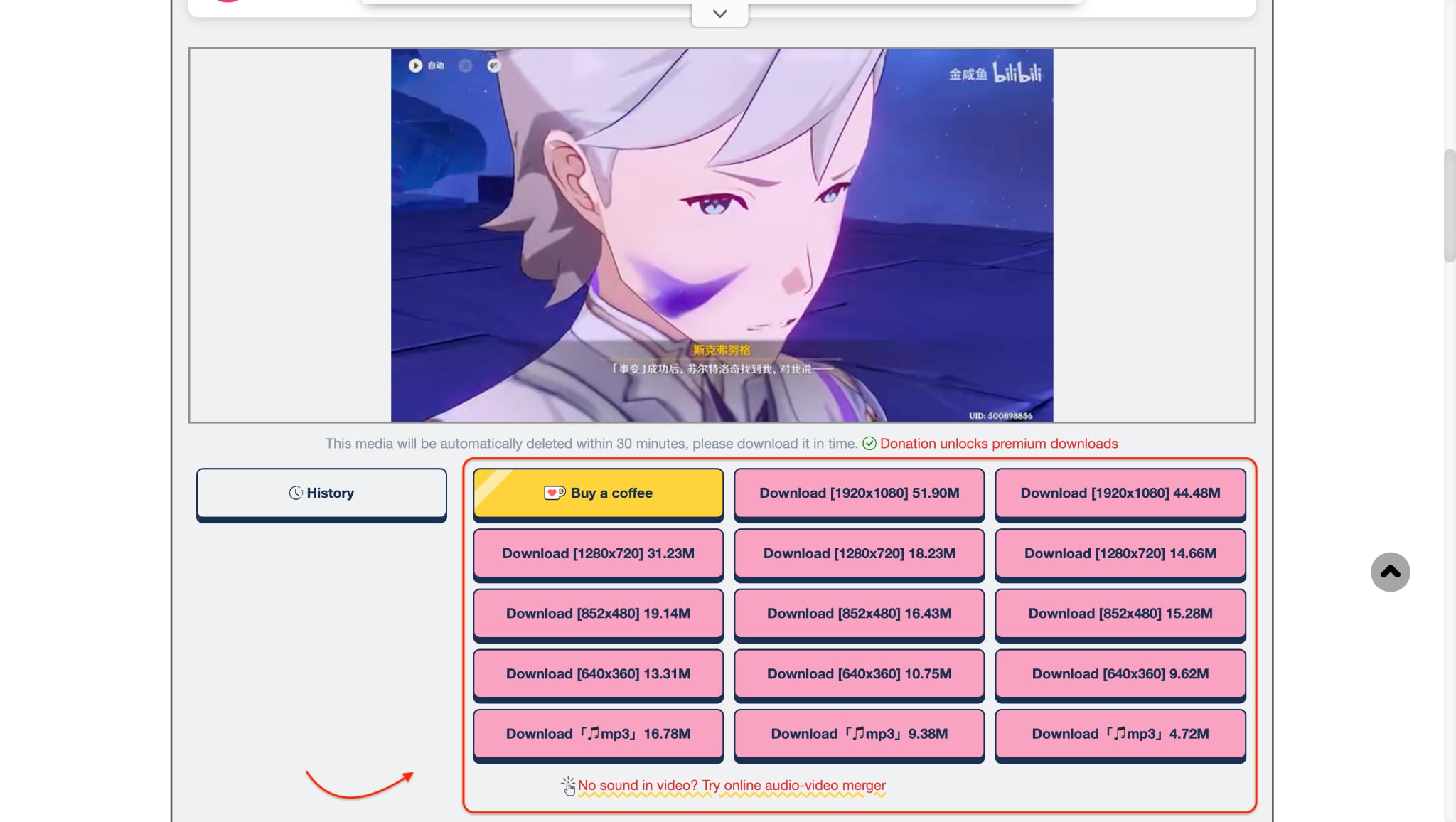
Task: Click the green checkmark icon beside donation text
Action: click(869, 444)
